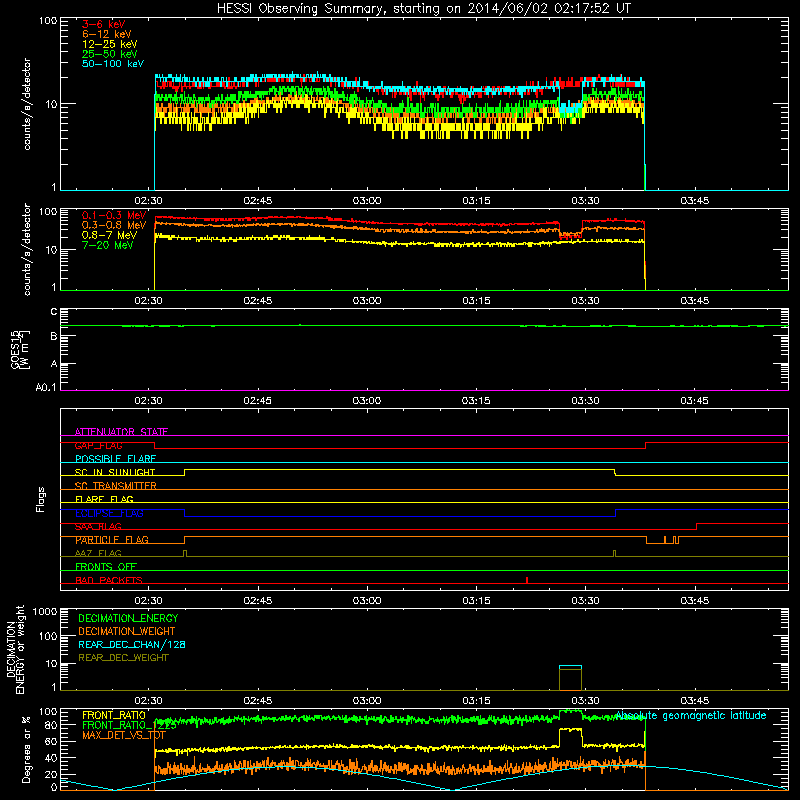
Task: Click the 7-20 MeV legend label
Action: pos(108,245)
